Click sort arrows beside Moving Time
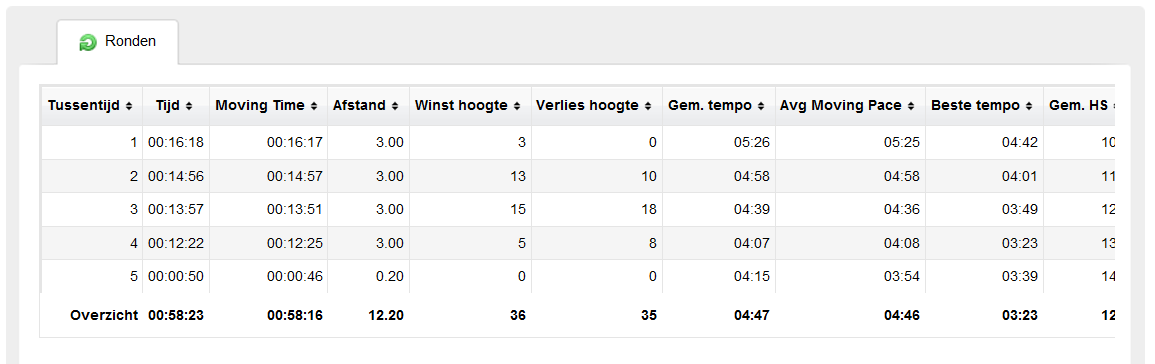 pos(315,106)
